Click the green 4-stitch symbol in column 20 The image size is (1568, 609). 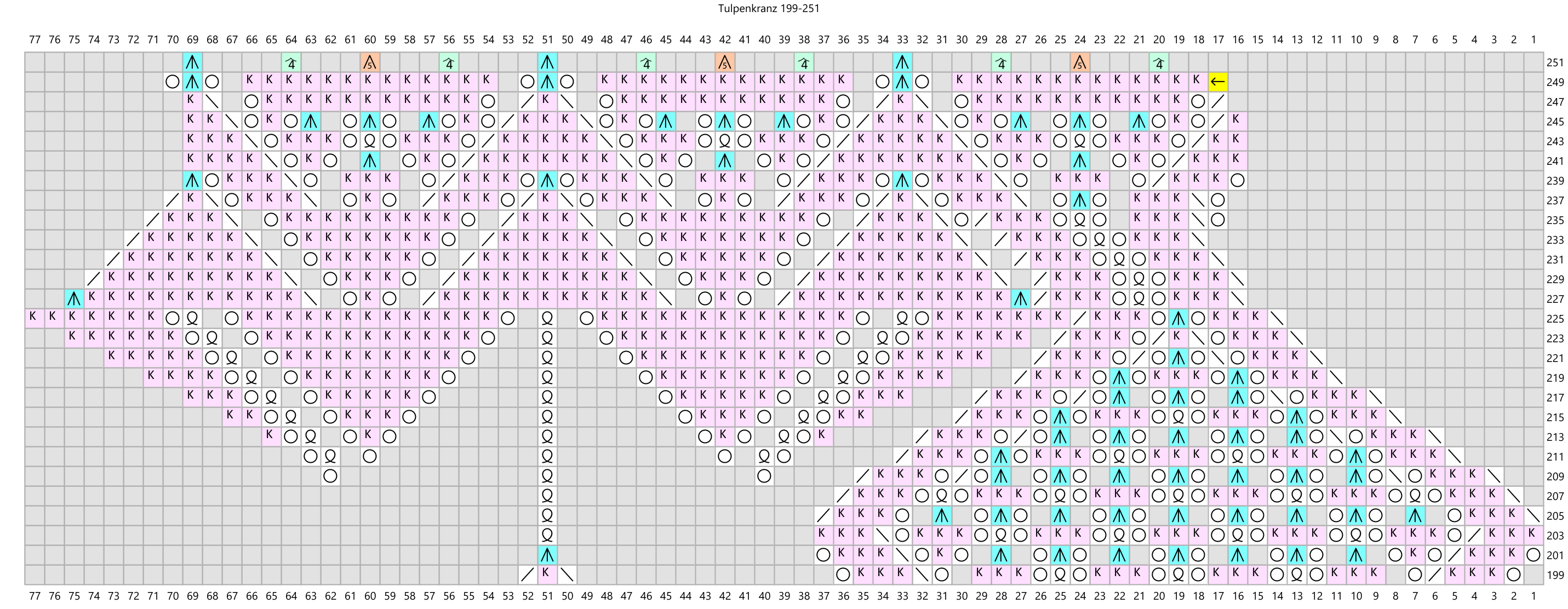coord(1158,62)
